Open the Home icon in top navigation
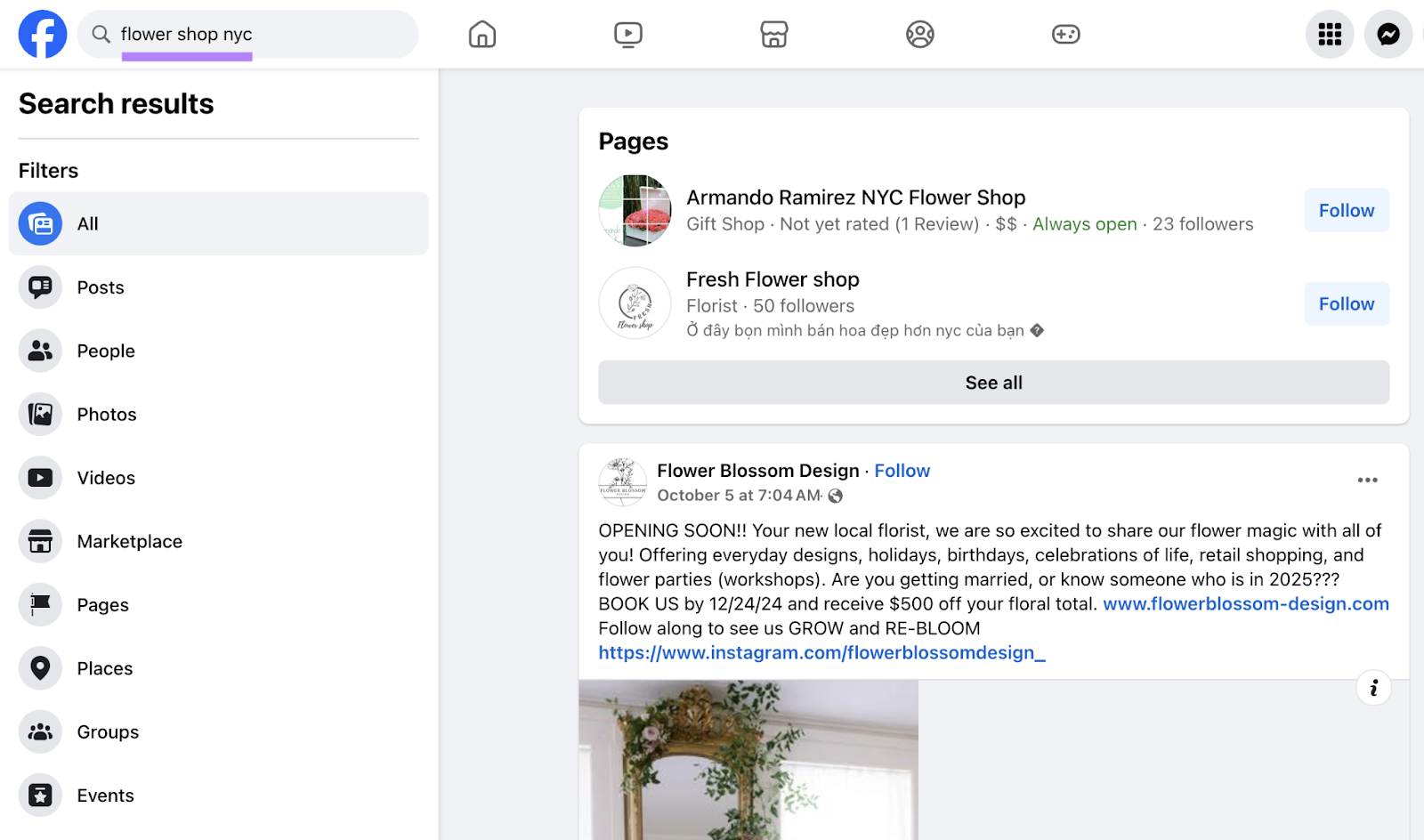Viewport: 1424px width, 840px height. coord(481,34)
